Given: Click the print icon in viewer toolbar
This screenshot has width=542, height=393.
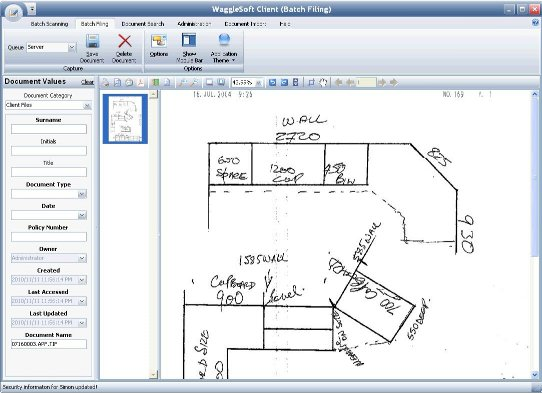Looking at the screenshot, I should click(x=105, y=83).
